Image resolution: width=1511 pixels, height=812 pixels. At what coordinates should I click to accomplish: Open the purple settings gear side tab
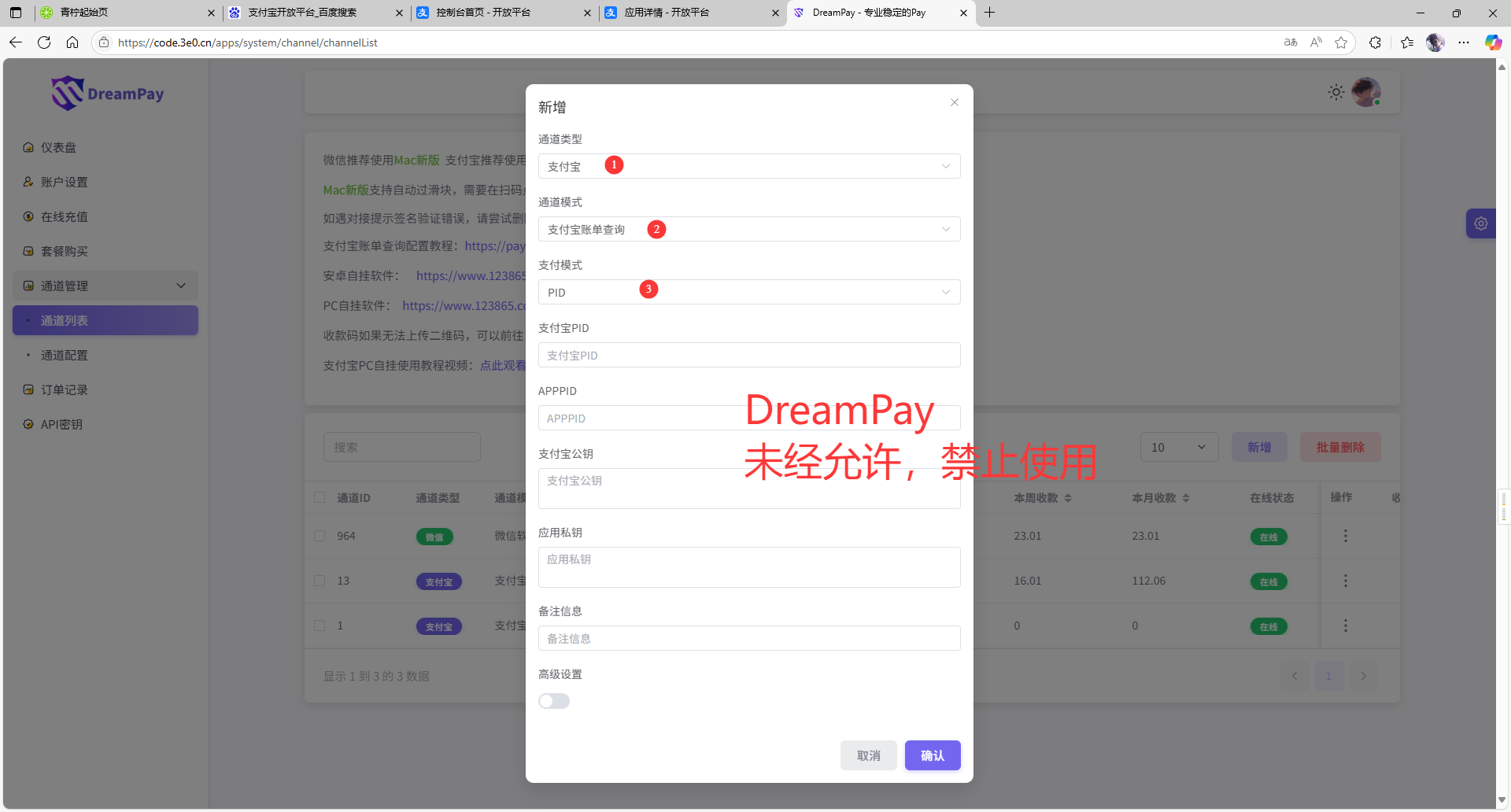(x=1480, y=223)
